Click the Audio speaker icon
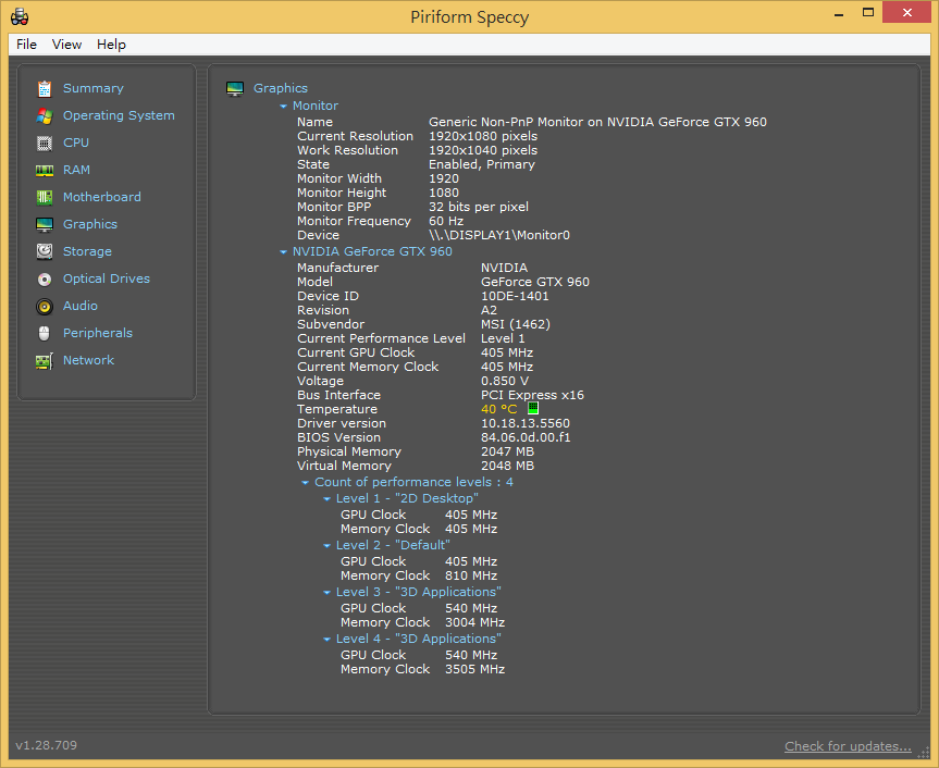The height and width of the screenshot is (768, 939). coord(44,306)
